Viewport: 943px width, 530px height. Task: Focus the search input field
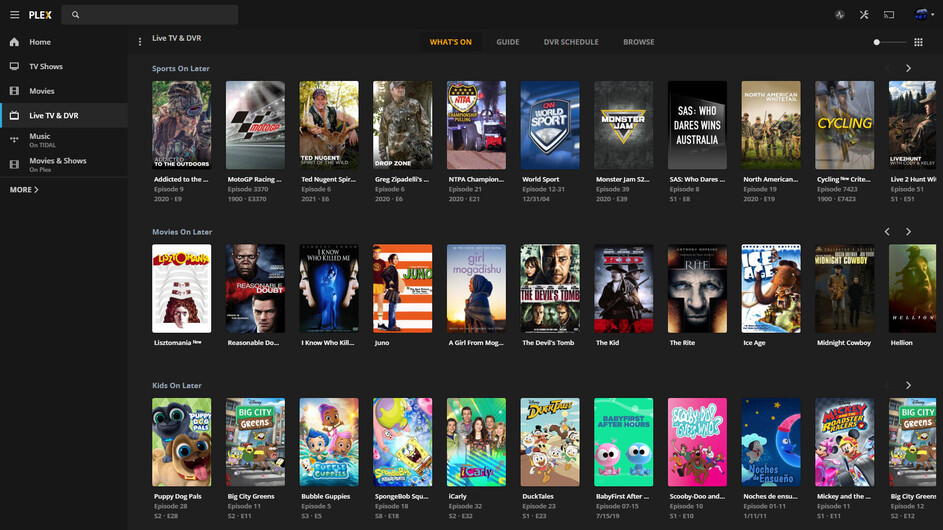[150, 15]
